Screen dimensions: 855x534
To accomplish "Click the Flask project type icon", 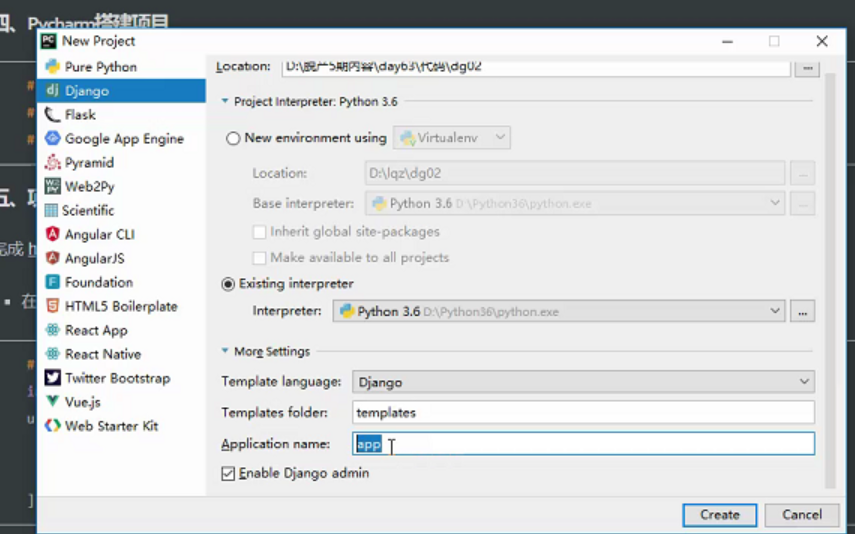I will point(53,115).
